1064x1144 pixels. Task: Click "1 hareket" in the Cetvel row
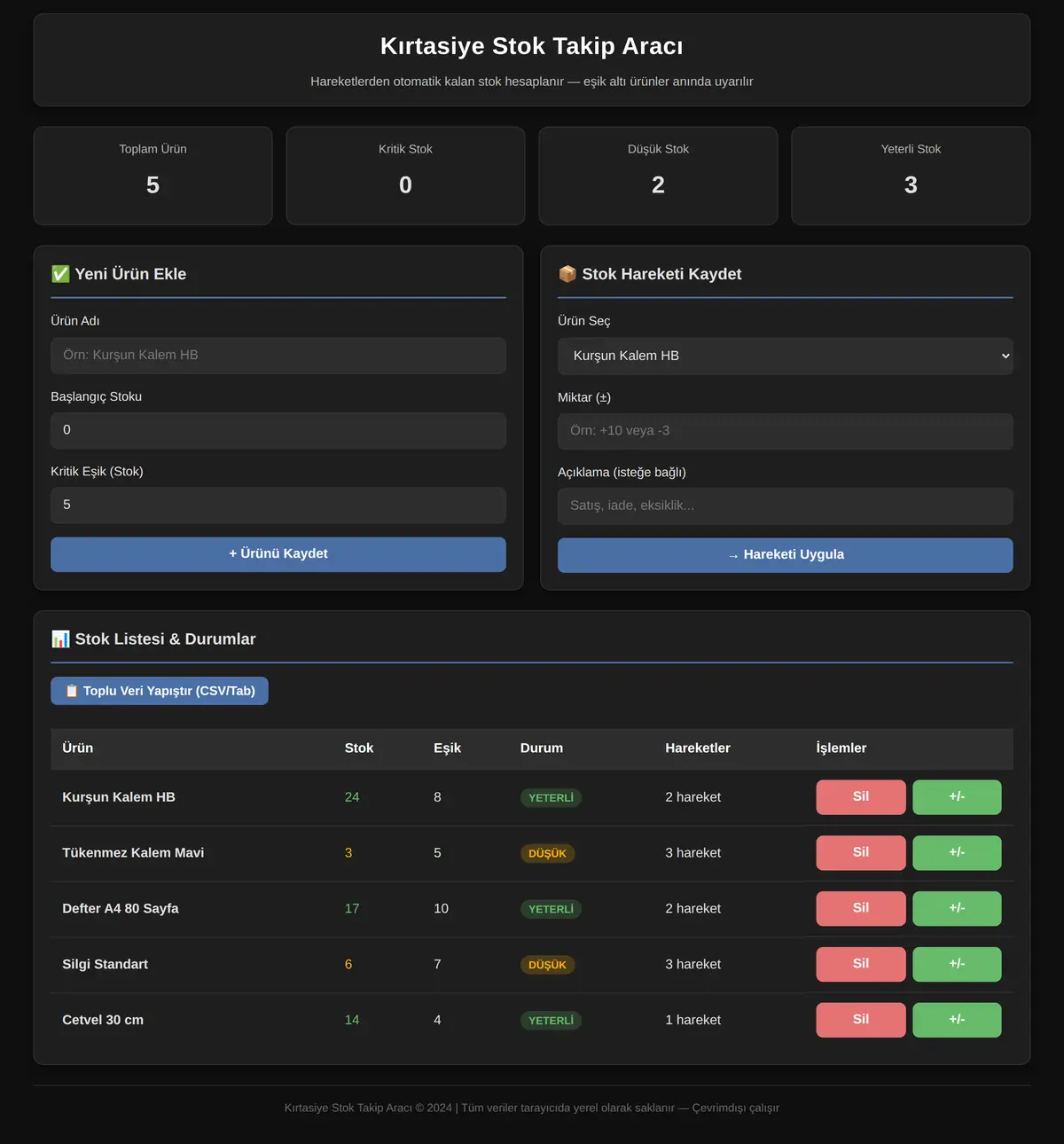coord(693,1021)
